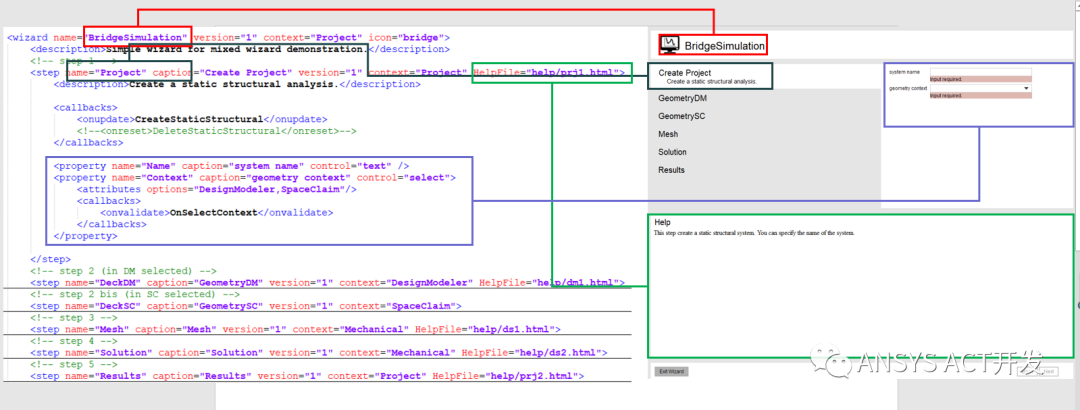Click the Help panel heading
Viewport: 1080px width, 410px height.
pyautogui.click(x=662, y=223)
